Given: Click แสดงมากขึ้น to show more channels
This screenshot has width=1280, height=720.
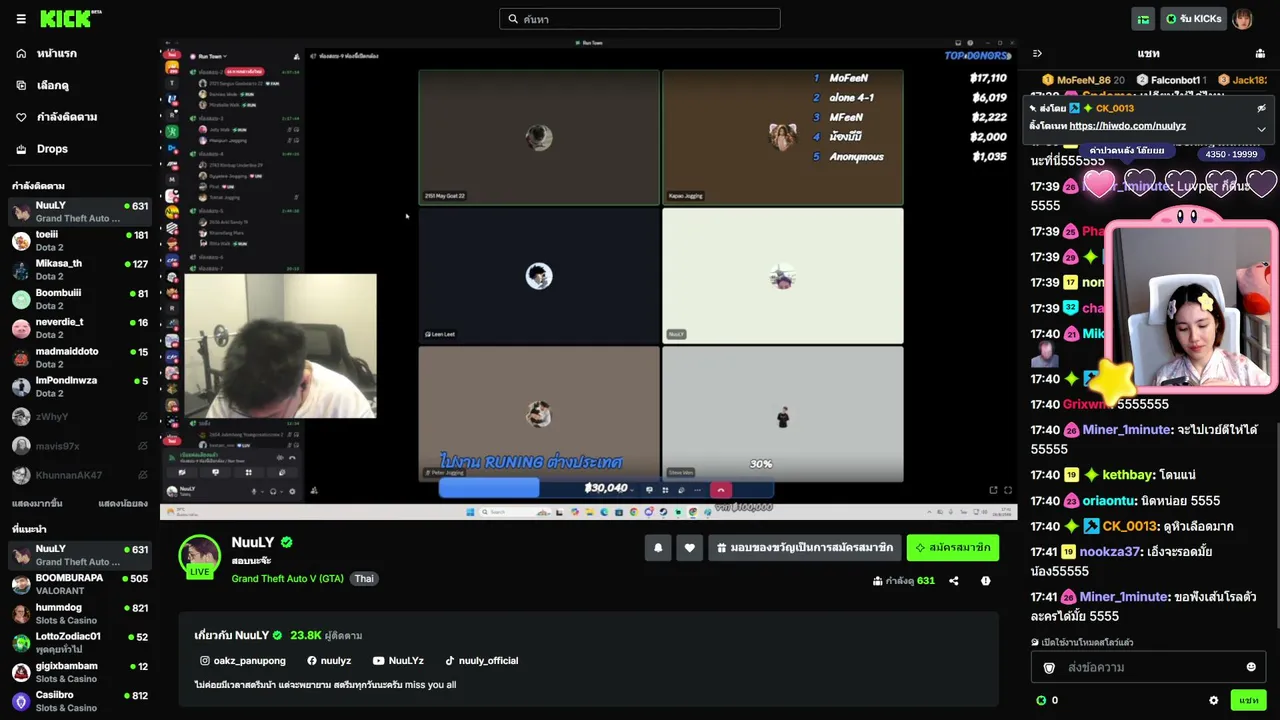Looking at the screenshot, I should (37, 503).
